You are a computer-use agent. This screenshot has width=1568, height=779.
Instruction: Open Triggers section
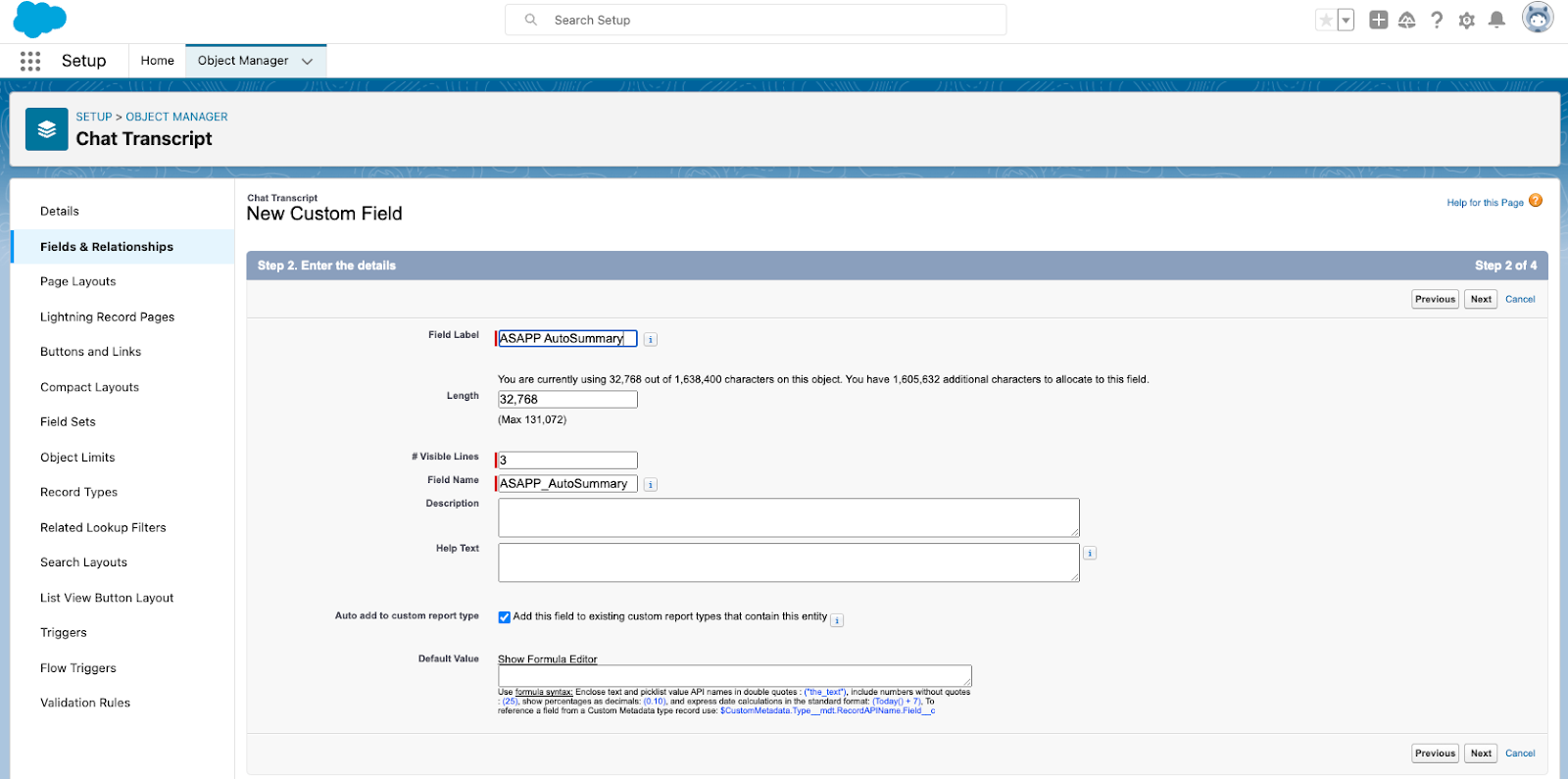64,633
